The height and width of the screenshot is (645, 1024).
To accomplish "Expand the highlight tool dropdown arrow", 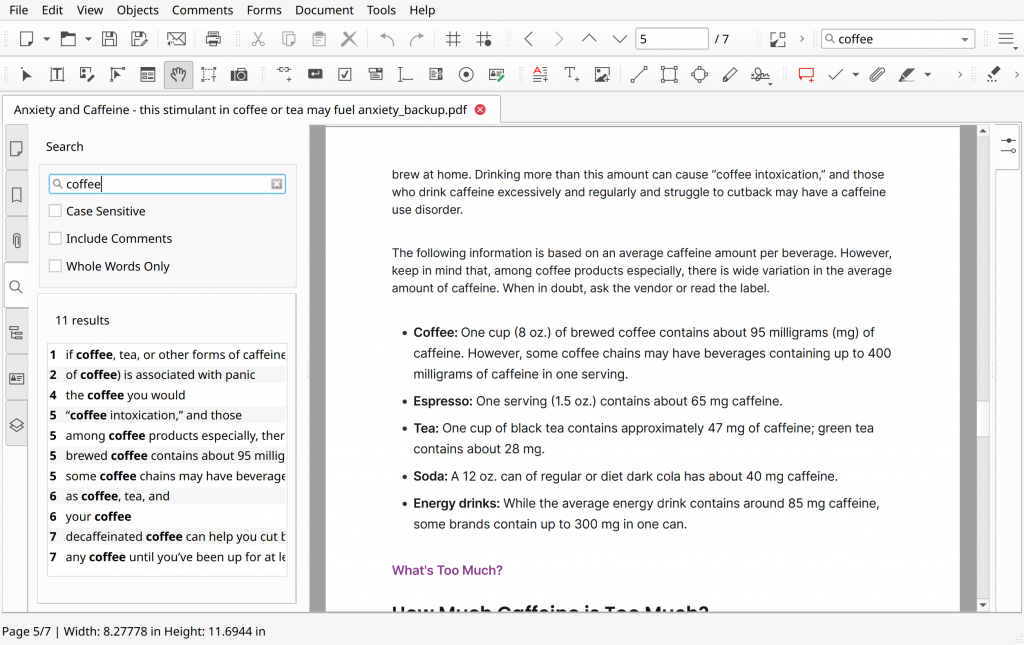I will click(927, 75).
